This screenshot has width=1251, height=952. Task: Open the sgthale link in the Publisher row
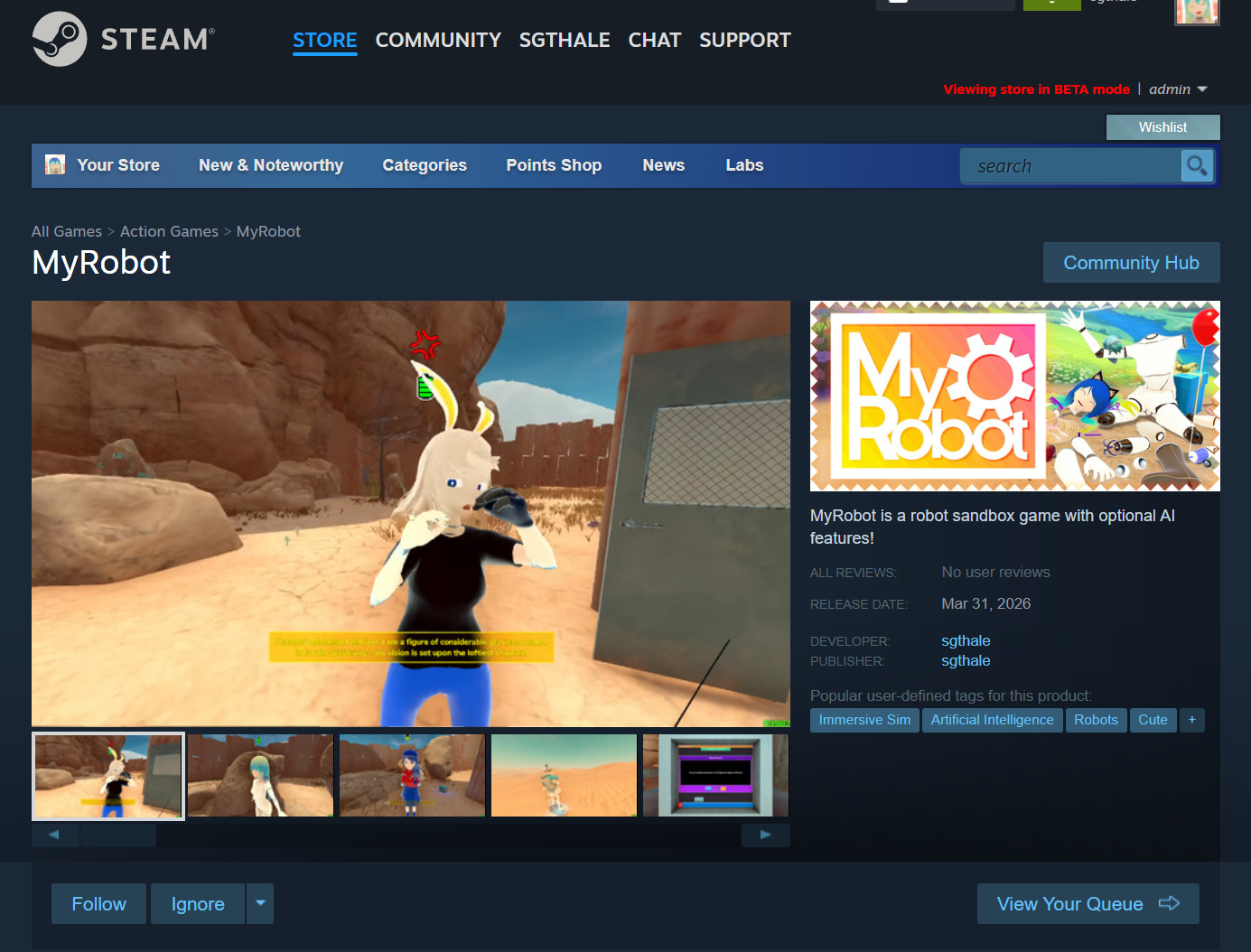pyautogui.click(x=966, y=661)
